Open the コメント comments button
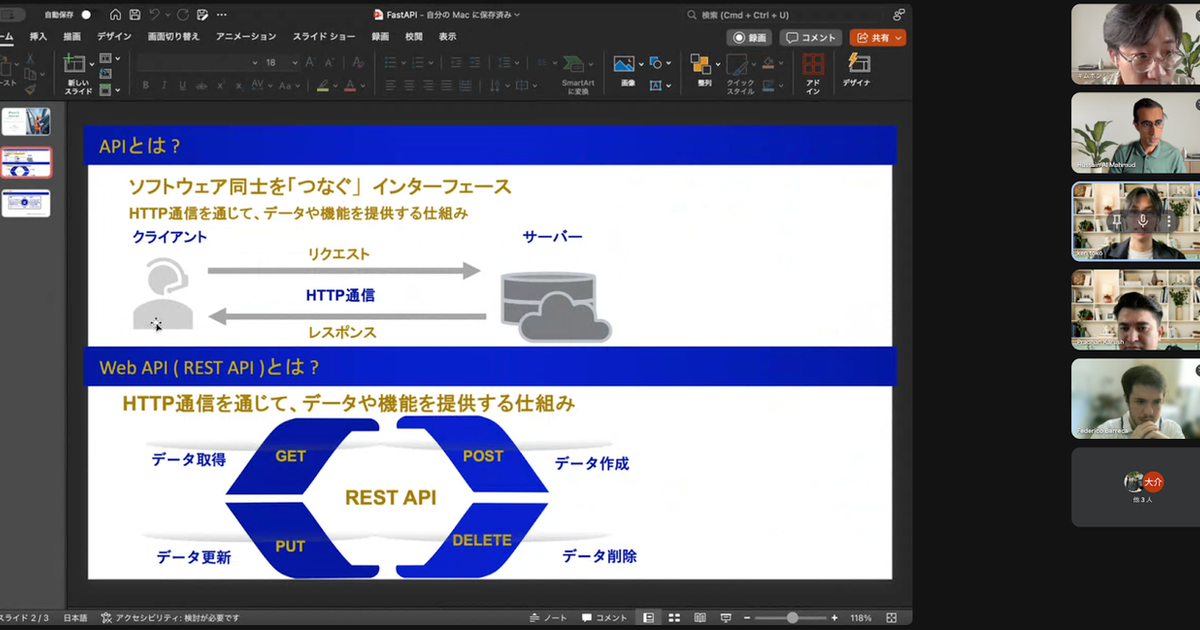Screen dimensions: 1200x630 coord(811,38)
